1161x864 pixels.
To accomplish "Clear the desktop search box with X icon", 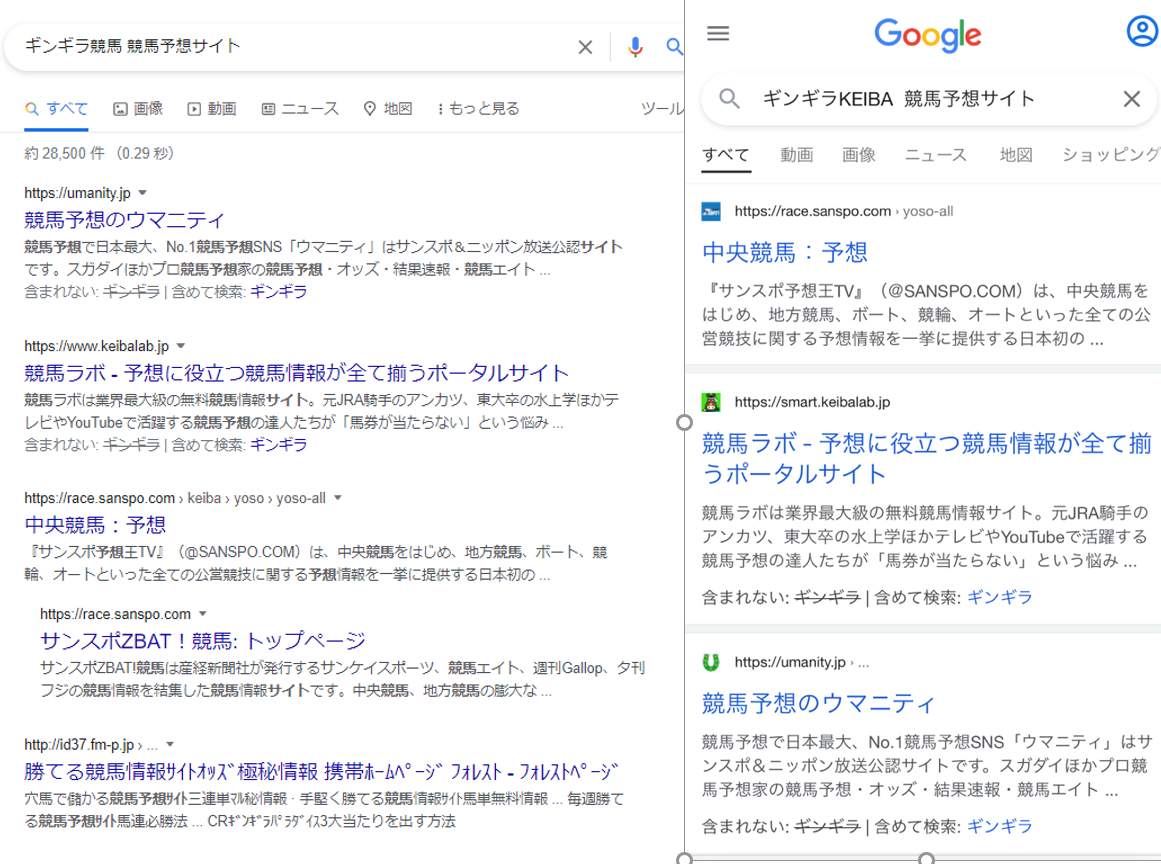I will pos(585,47).
